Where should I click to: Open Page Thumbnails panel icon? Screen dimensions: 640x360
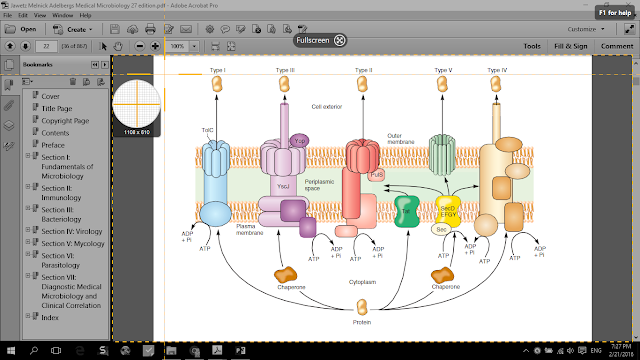coord(9,64)
